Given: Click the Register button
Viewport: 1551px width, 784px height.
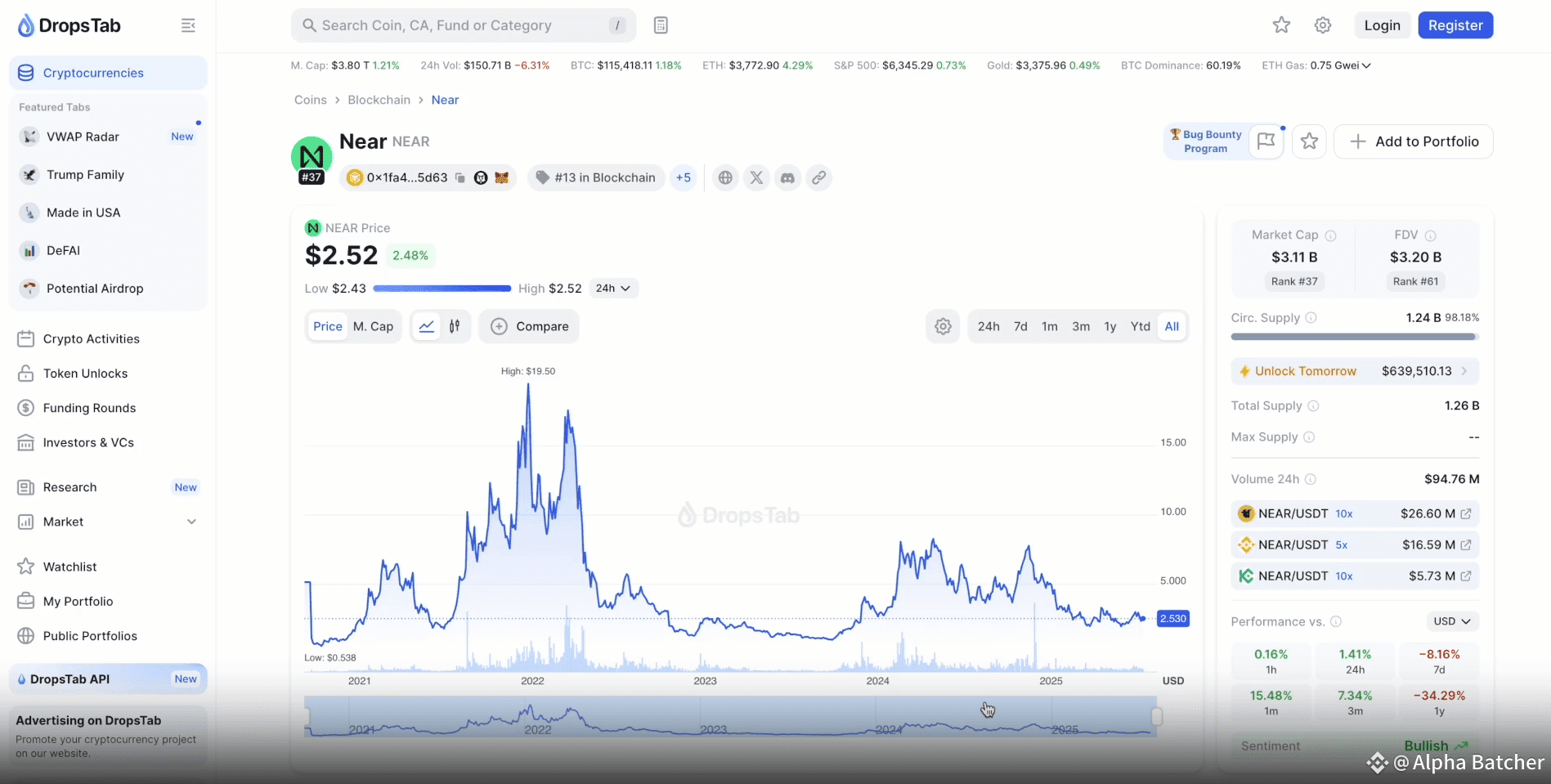Looking at the screenshot, I should click(1455, 25).
